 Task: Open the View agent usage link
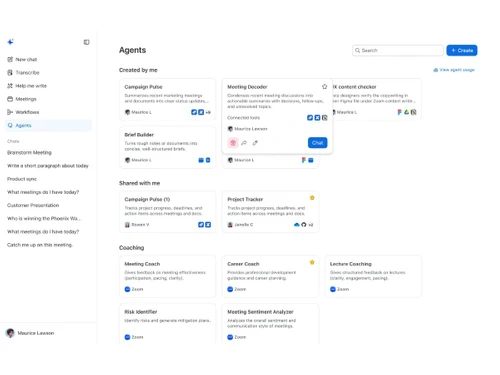pos(454,70)
